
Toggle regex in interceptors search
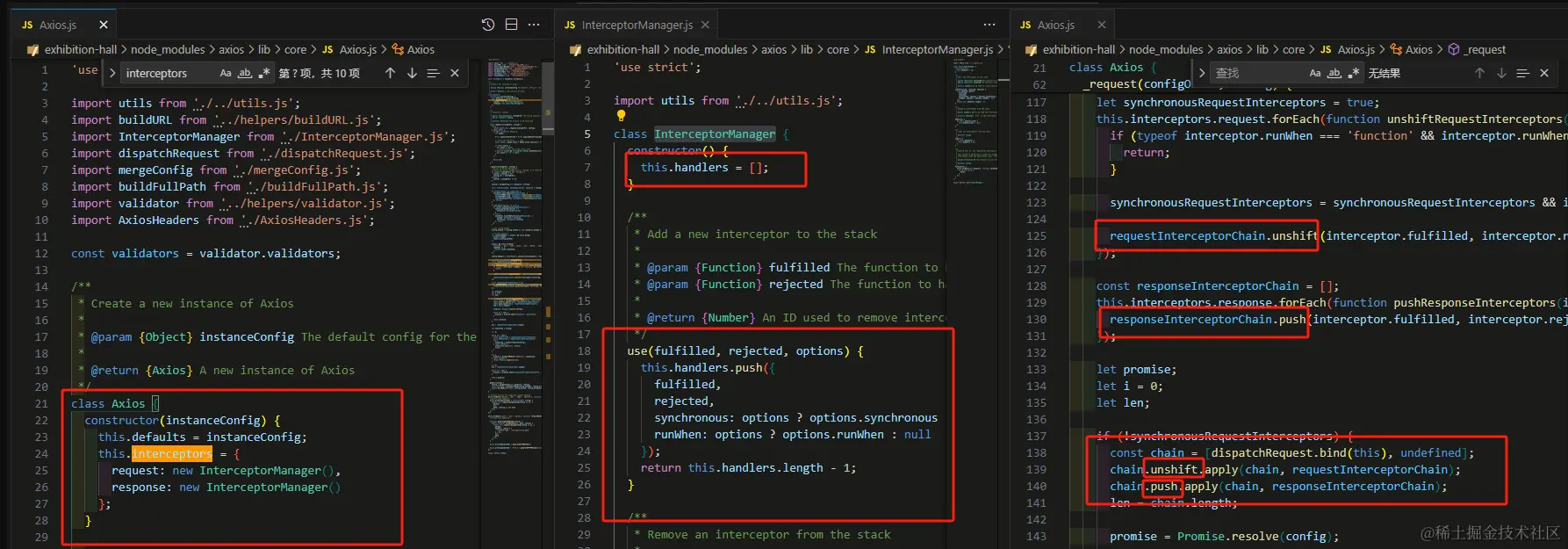[x=264, y=73]
